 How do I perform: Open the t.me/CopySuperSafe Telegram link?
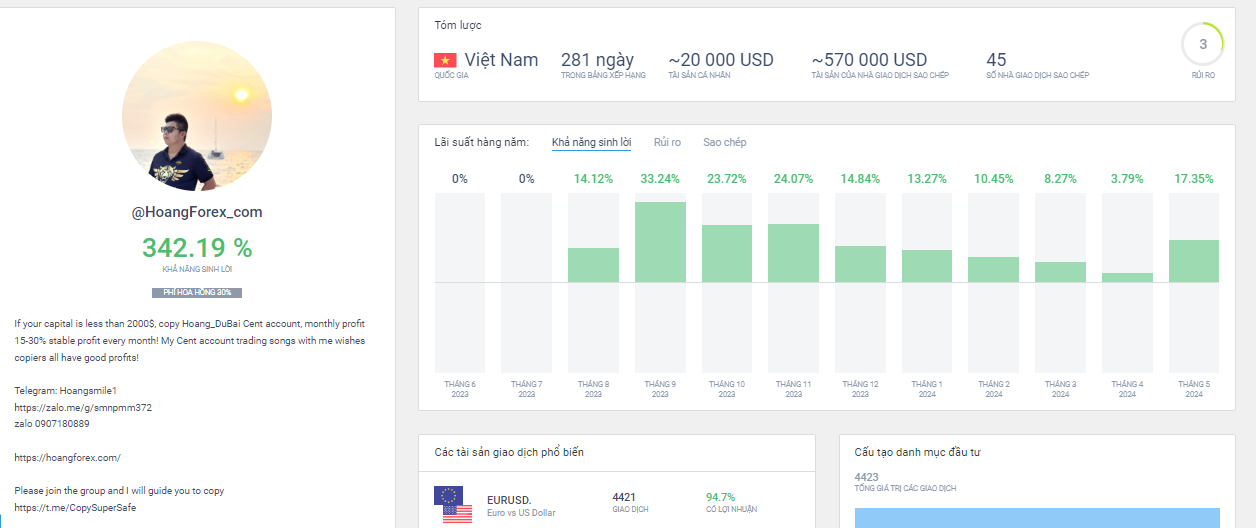click(x=75, y=508)
